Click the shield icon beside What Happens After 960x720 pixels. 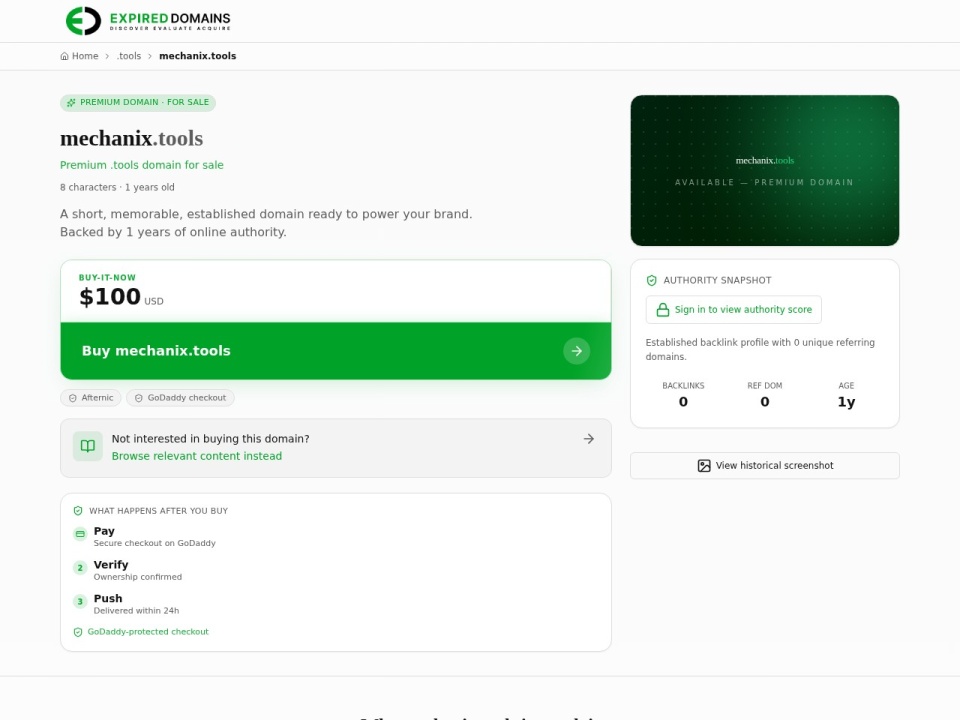pos(78,511)
